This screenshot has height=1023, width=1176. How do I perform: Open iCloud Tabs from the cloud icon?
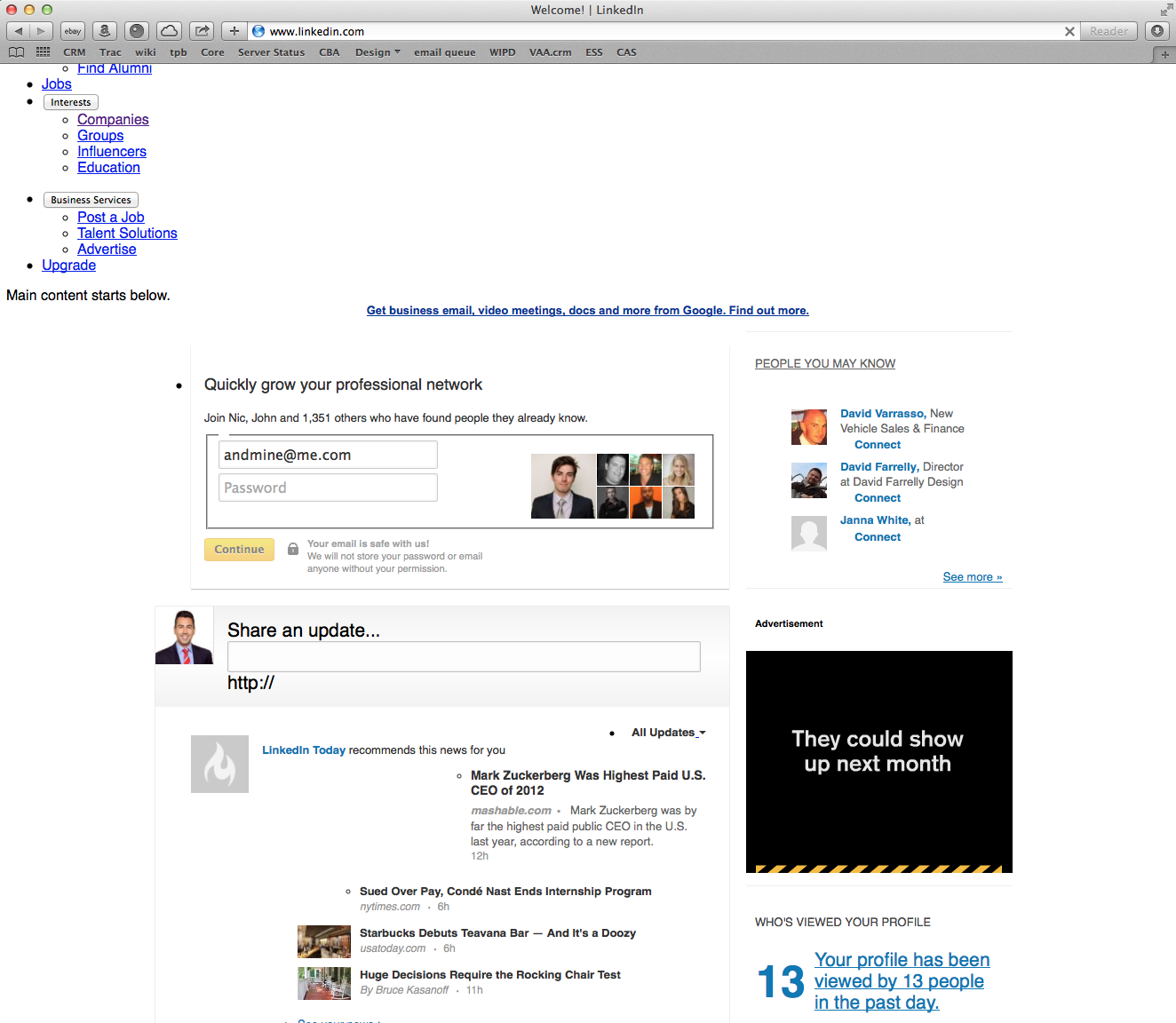coord(169,30)
